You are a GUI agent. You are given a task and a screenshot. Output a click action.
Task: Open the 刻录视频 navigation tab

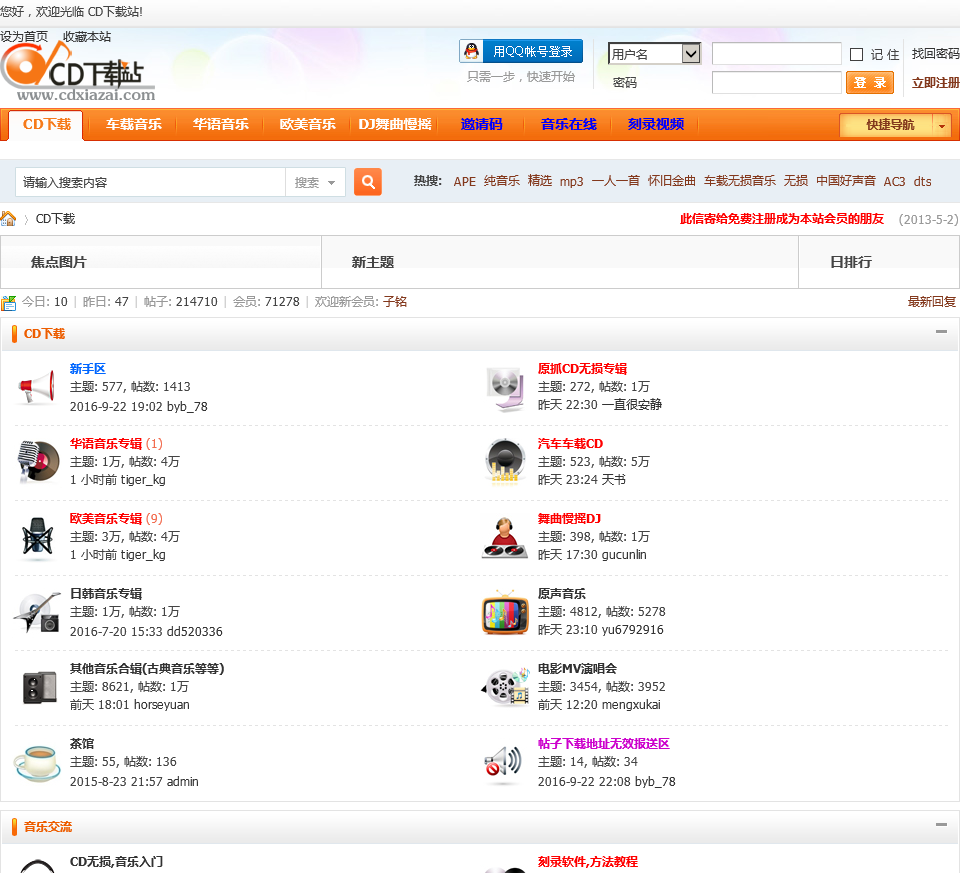655,124
